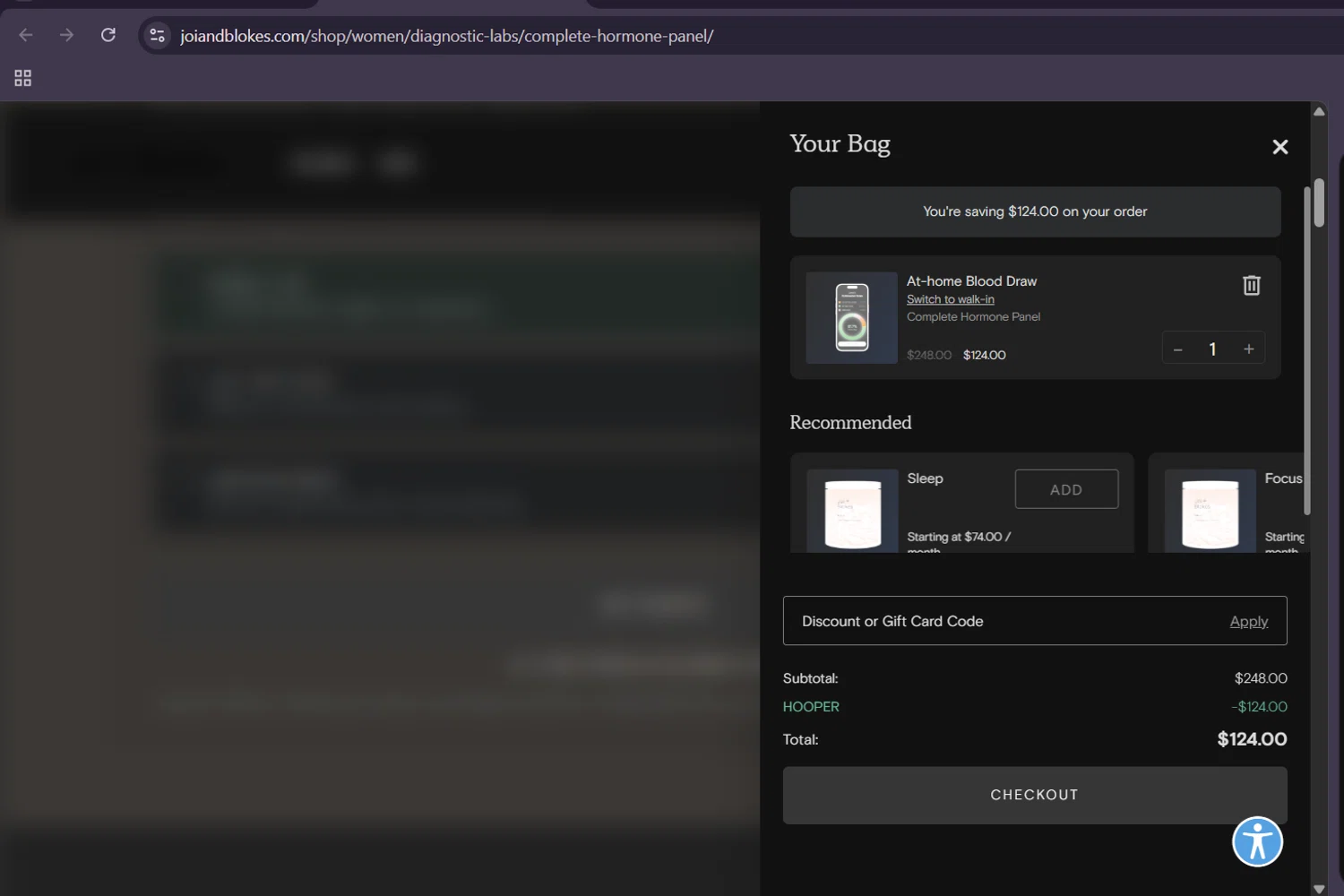The width and height of the screenshot is (1344, 896).
Task: Click the -$124.00 discount amount
Action: pos(1259,707)
